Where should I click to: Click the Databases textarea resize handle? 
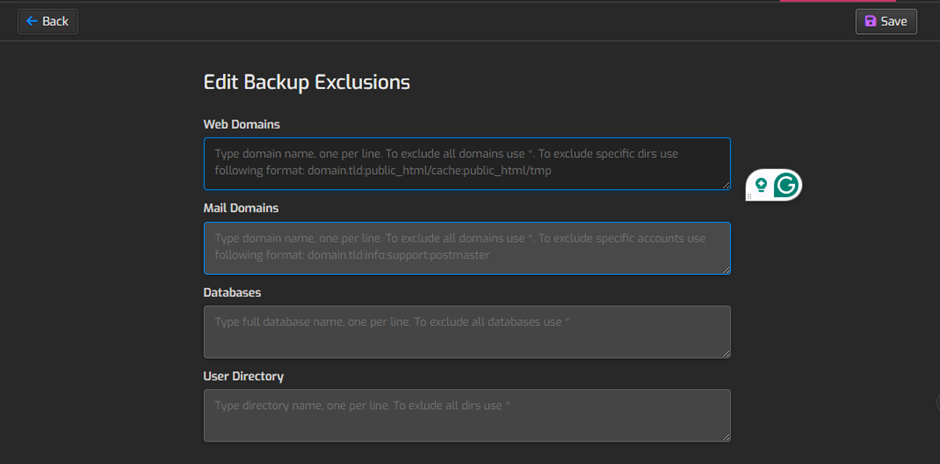[x=726, y=353]
